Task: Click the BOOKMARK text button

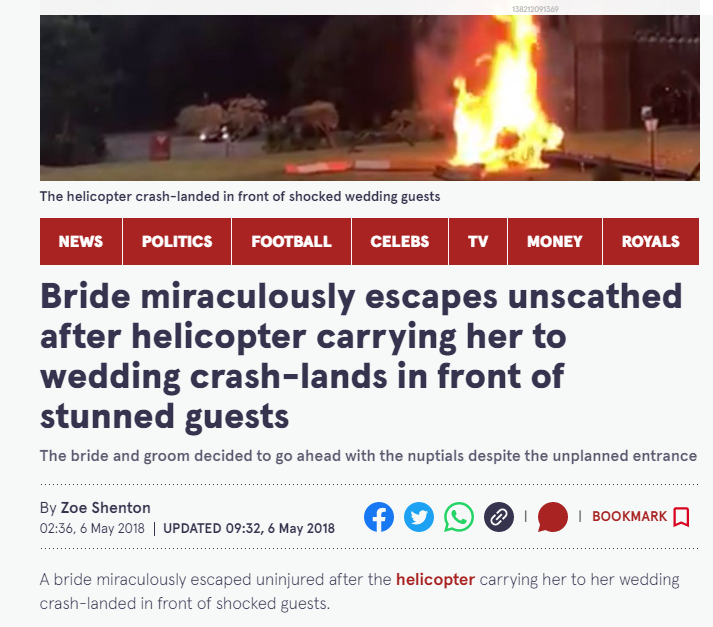Action: click(x=629, y=517)
